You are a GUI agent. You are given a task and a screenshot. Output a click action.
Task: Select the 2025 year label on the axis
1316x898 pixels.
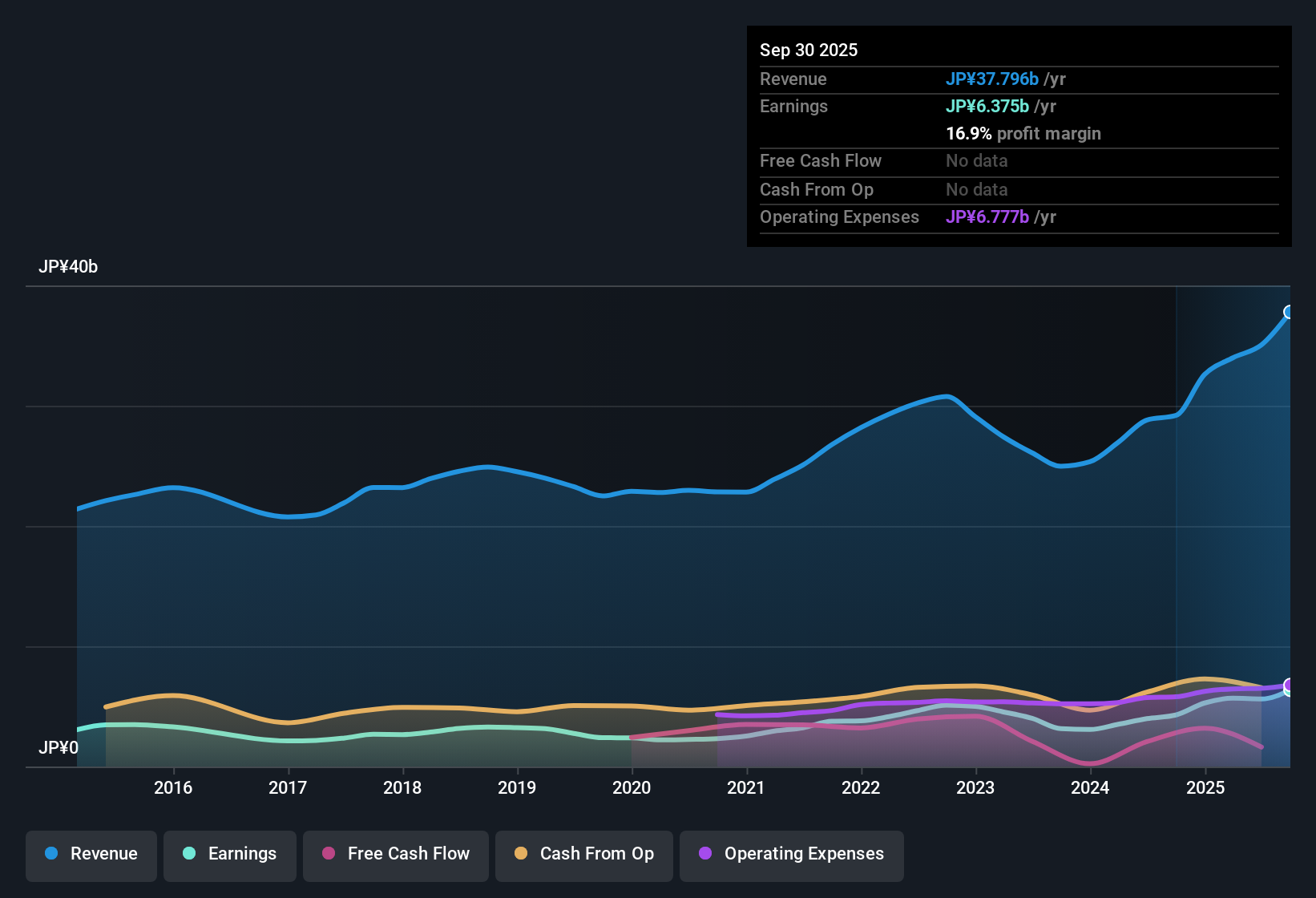1206,788
